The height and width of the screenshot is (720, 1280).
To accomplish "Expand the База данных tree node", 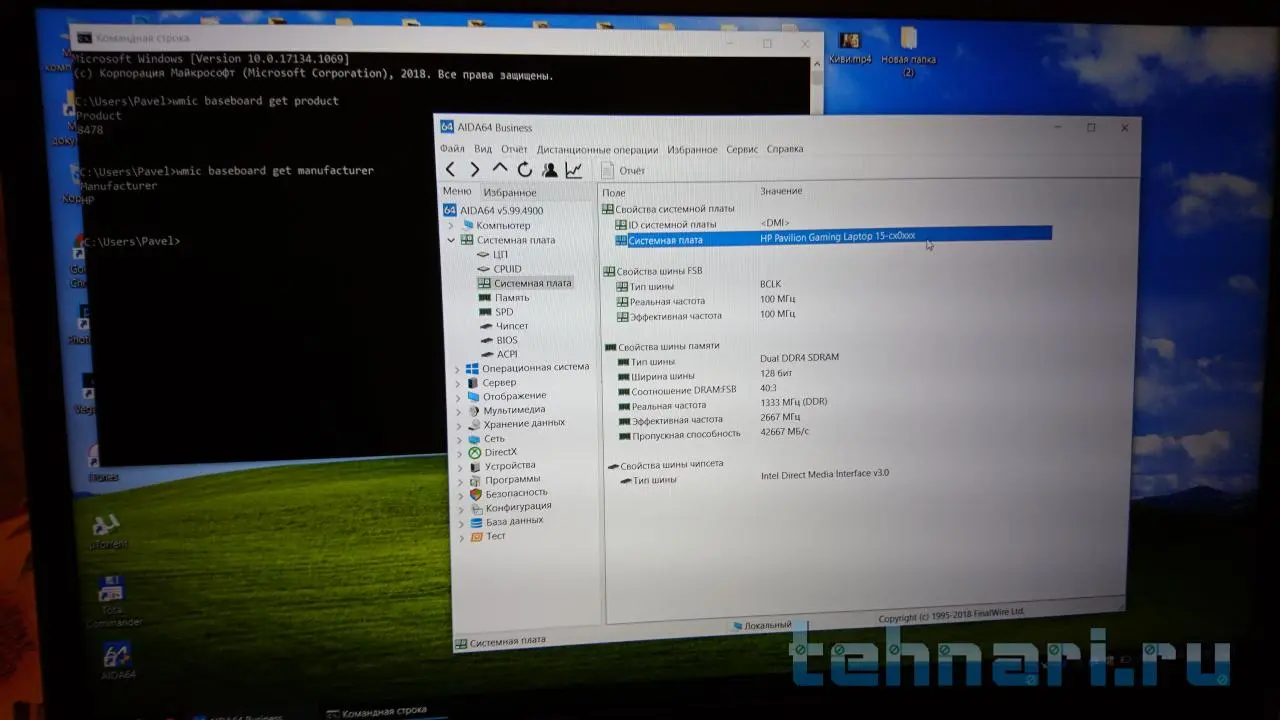I will (462, 522).
